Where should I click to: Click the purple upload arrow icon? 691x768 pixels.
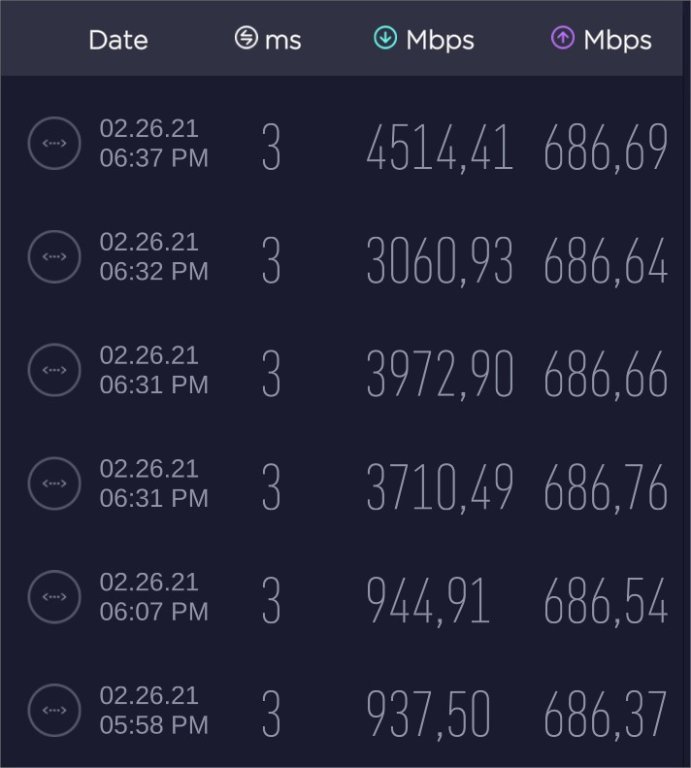563,39
